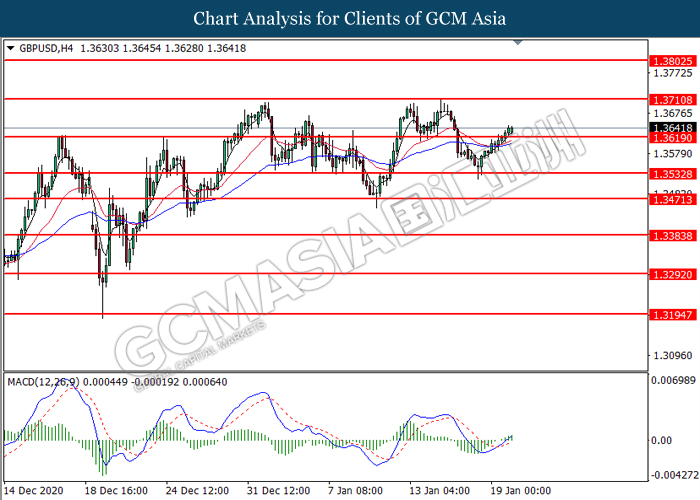Screen dimensions: 700x500
Task: Click the black triangle beside GBPUSD,H4
Action: click(x=11, y=48)
